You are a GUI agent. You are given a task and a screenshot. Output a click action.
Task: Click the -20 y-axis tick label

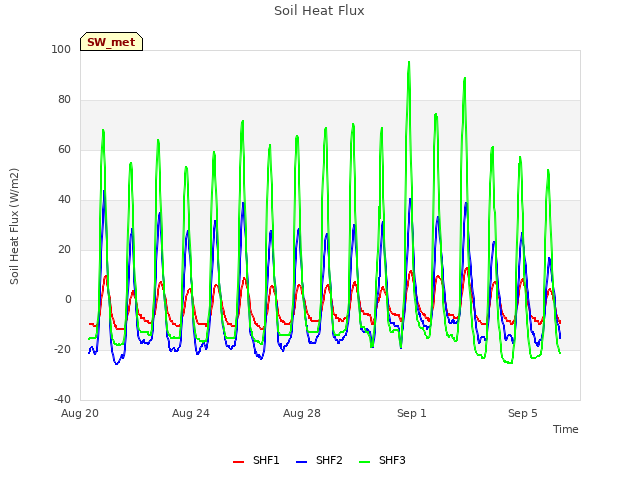tap(62, 349)
